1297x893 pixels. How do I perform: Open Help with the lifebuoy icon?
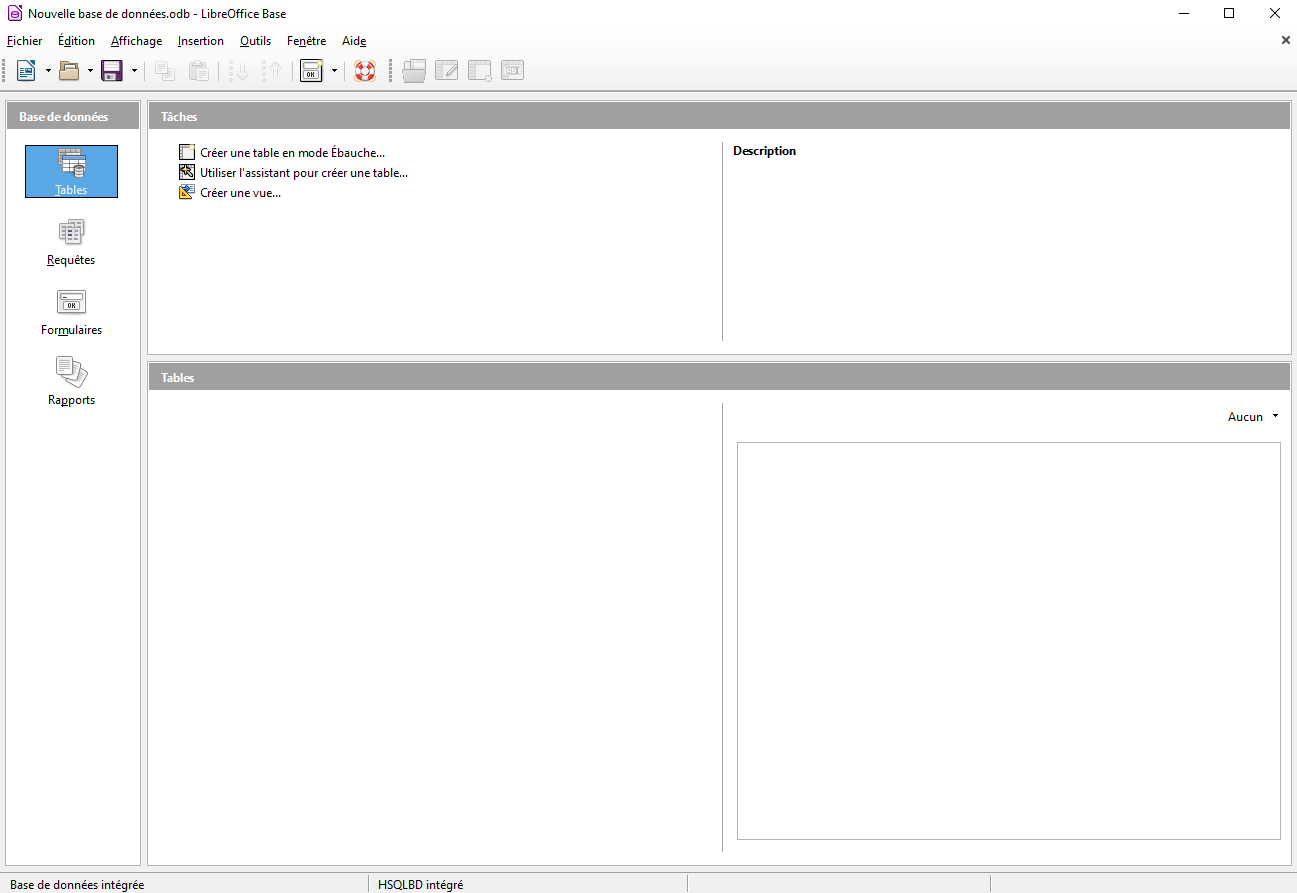(x=365, y=71)
